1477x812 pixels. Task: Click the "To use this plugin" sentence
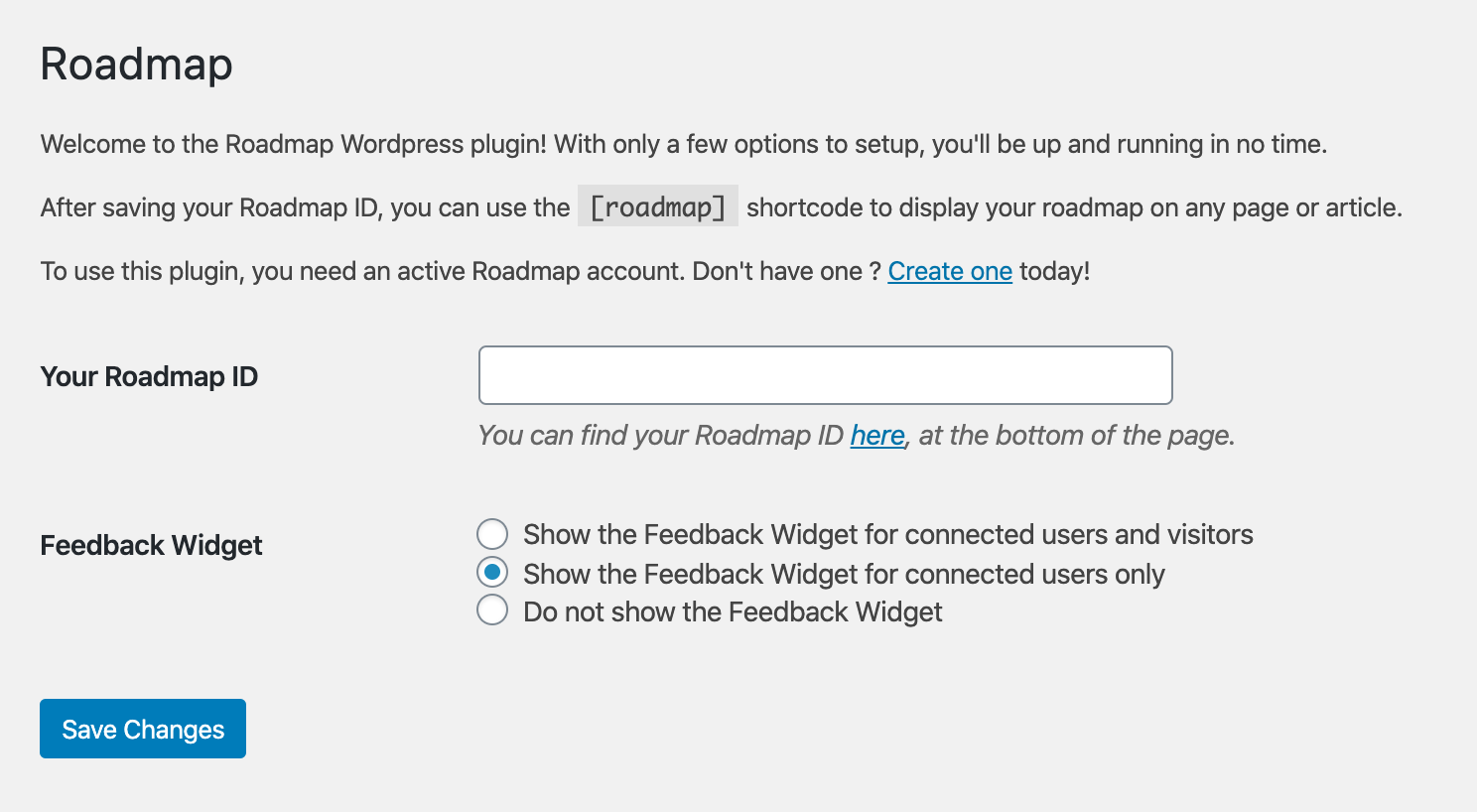pyautogui.click(x=461, y=271)
